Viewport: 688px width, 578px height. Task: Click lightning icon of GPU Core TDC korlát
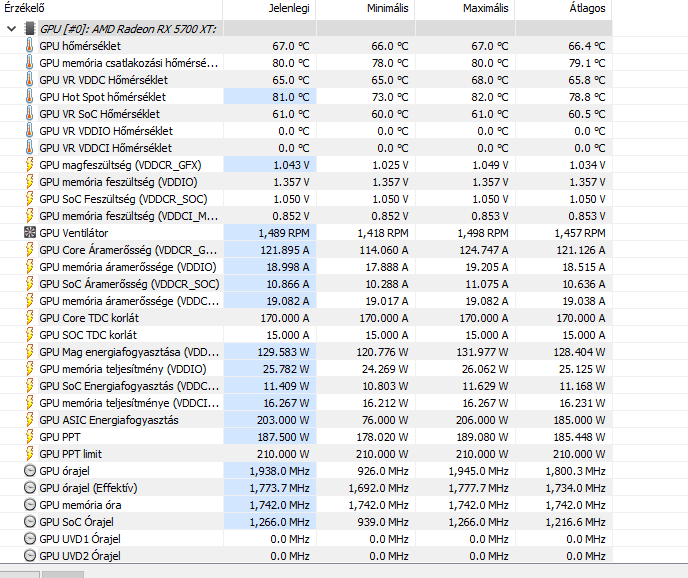[29, 318]
